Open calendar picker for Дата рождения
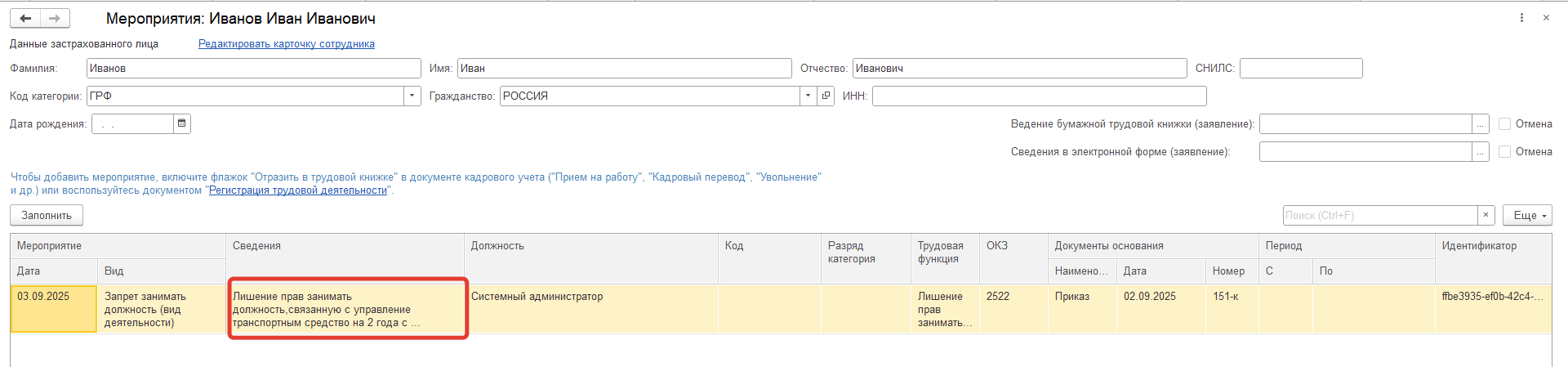 point(182,123)
